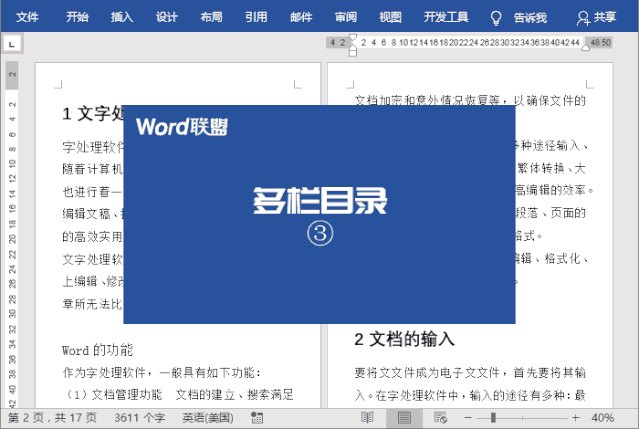Click the zoom slider handle
Screen dimensions: 639x429
493,418
